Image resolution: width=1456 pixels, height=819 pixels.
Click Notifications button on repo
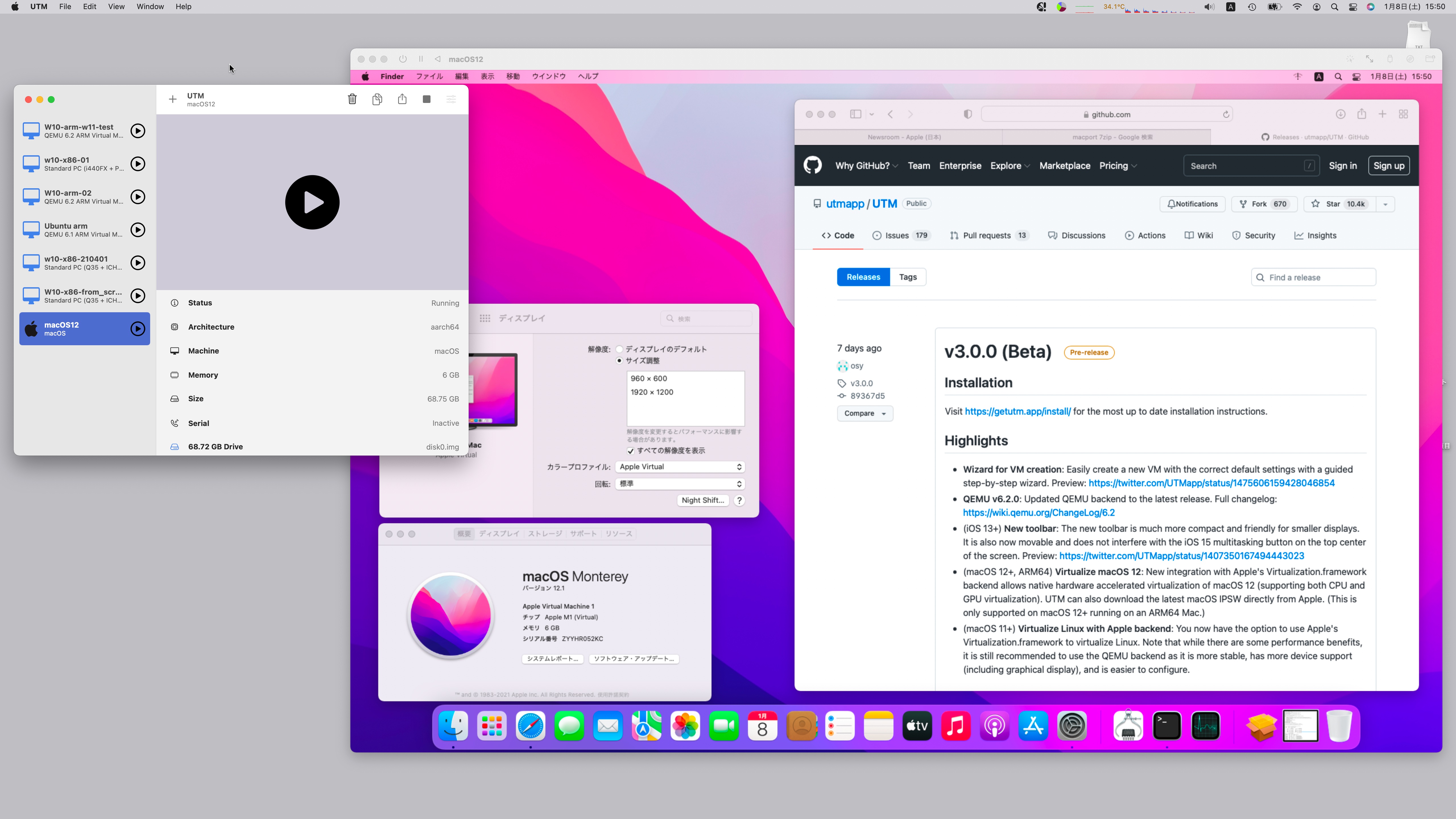coord(1193,204)
